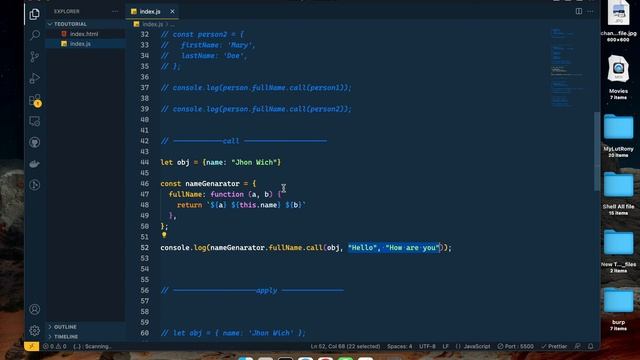Click line number 44 in the gutter
The height and width of the screenshot is (360, 640).
tap(144, 162)
